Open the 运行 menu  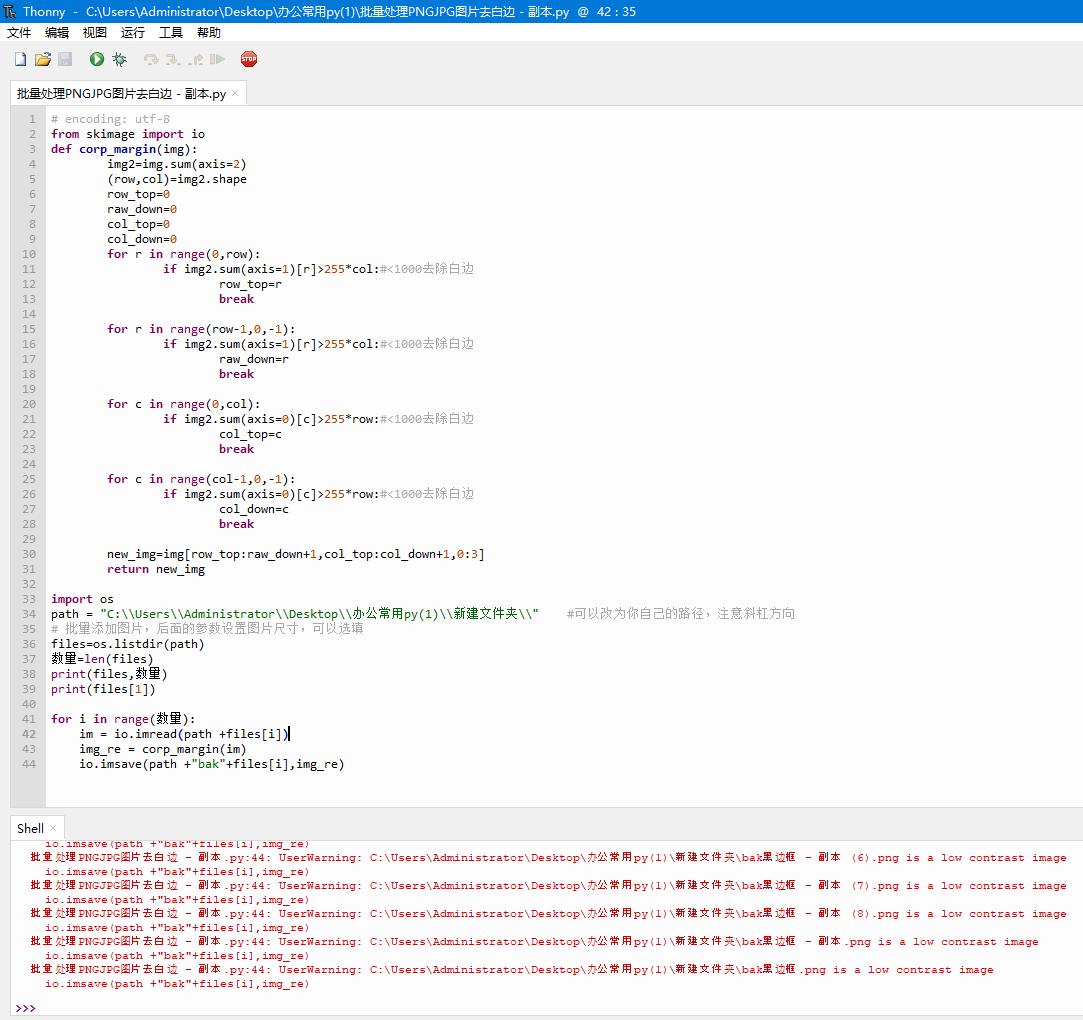(x=132, y=32)
